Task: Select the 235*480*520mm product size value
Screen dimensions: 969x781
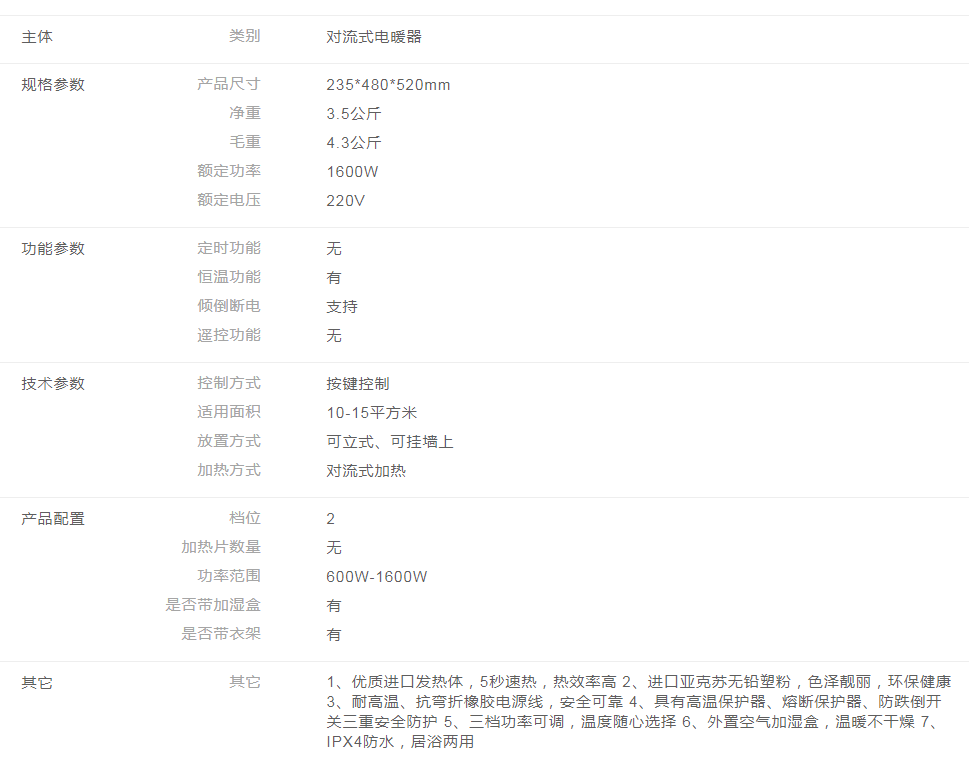Action: click(388, 85)
